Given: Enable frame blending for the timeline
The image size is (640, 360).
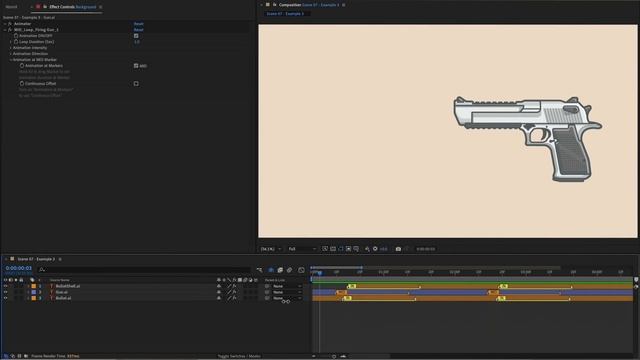Looking at the screenshot, I should (x=280, y=270).
